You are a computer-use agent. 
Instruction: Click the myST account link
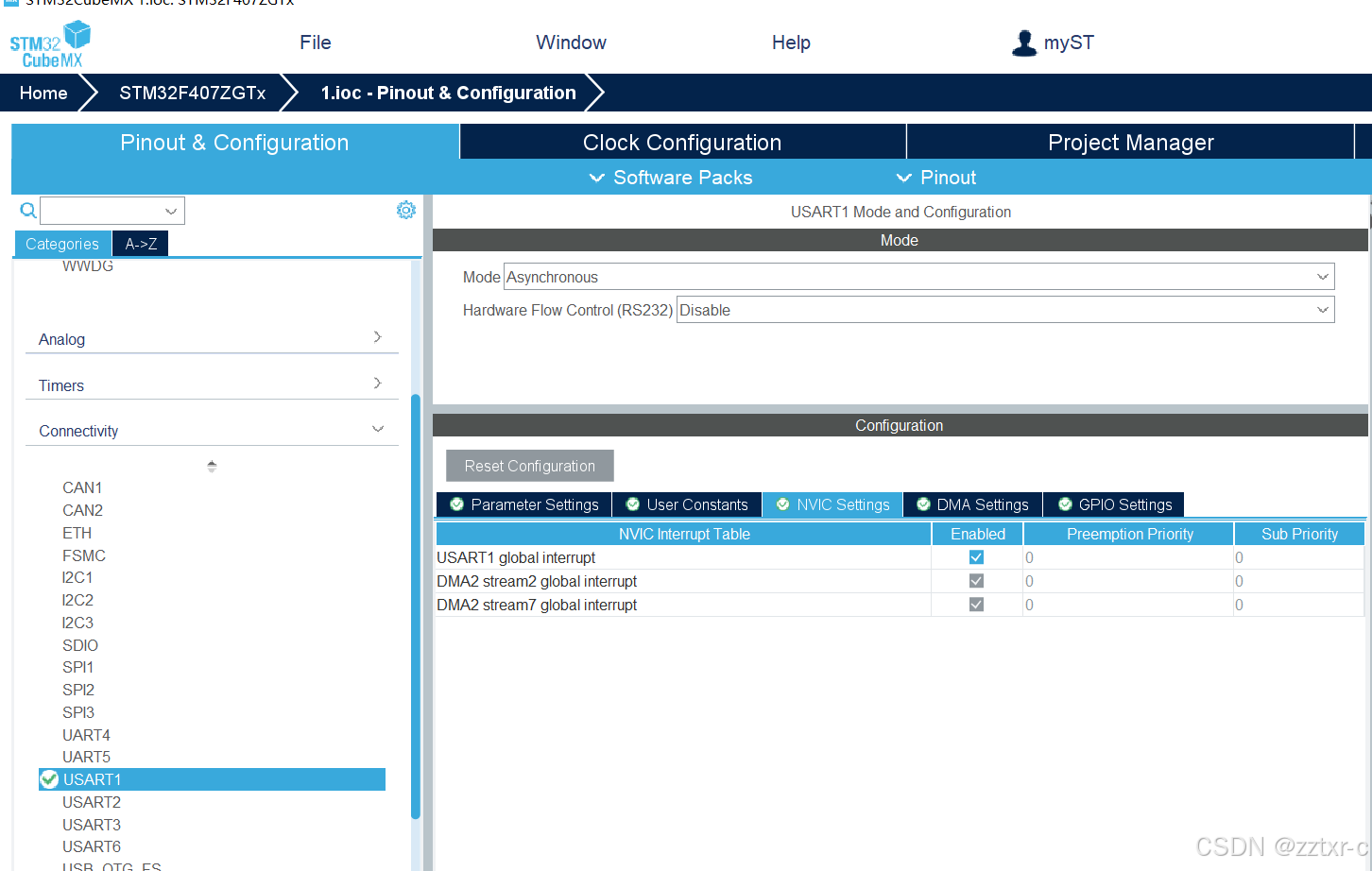point(1069,43)
